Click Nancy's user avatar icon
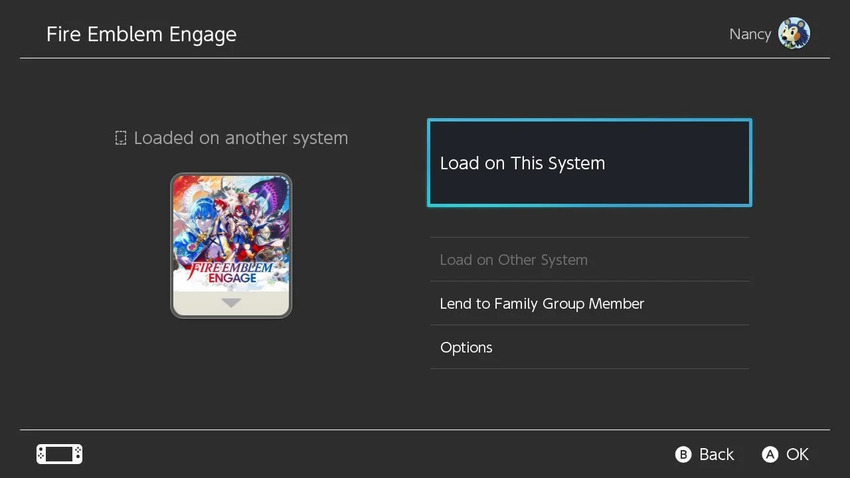Screen dimensions: 850x478 click(x=794, y=33)
